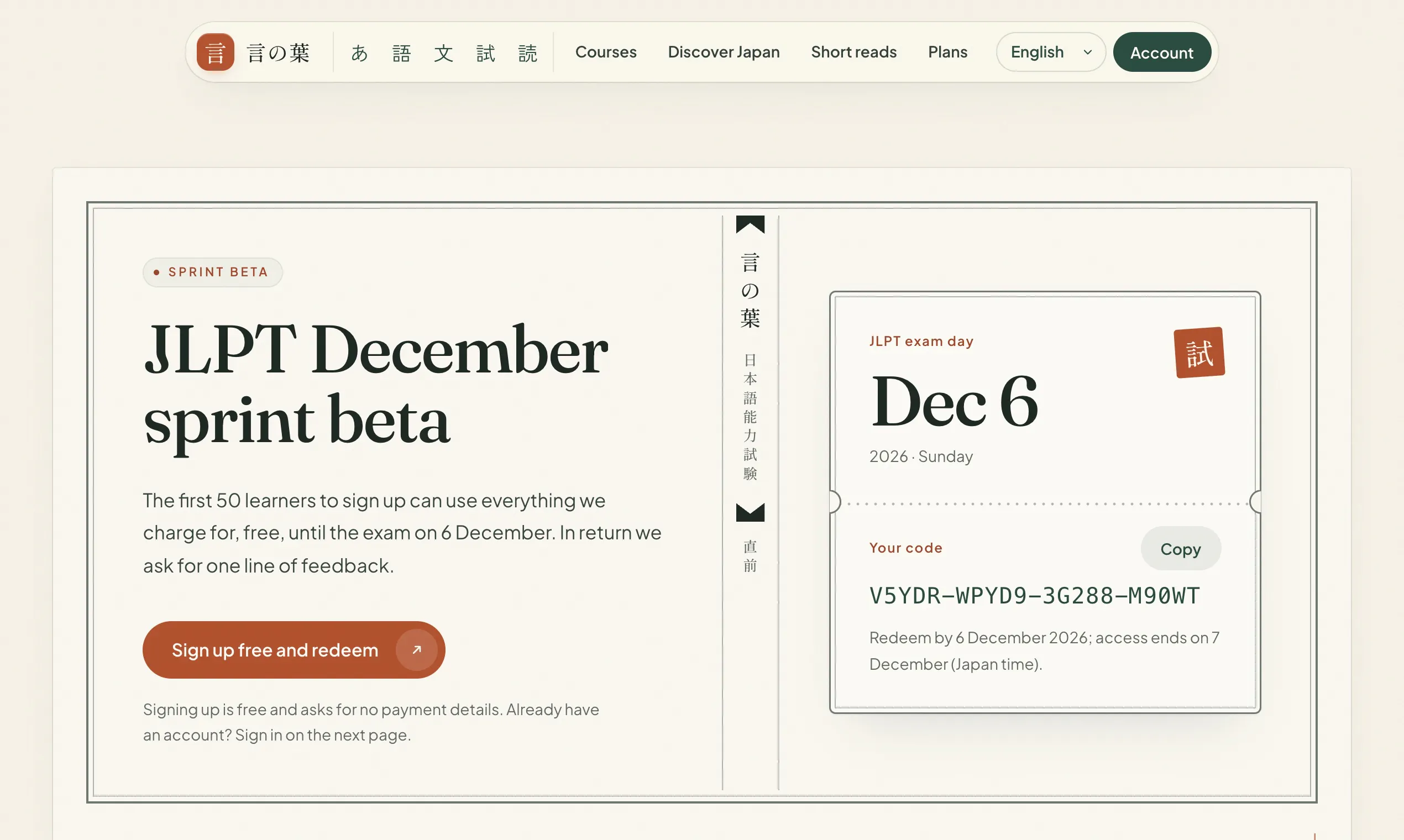Select the code V5YDR-WPYD9-3G288-M90WT
Viewport: 1404px width, 840px height.
pyautogui.click(x=1034, y=596)
